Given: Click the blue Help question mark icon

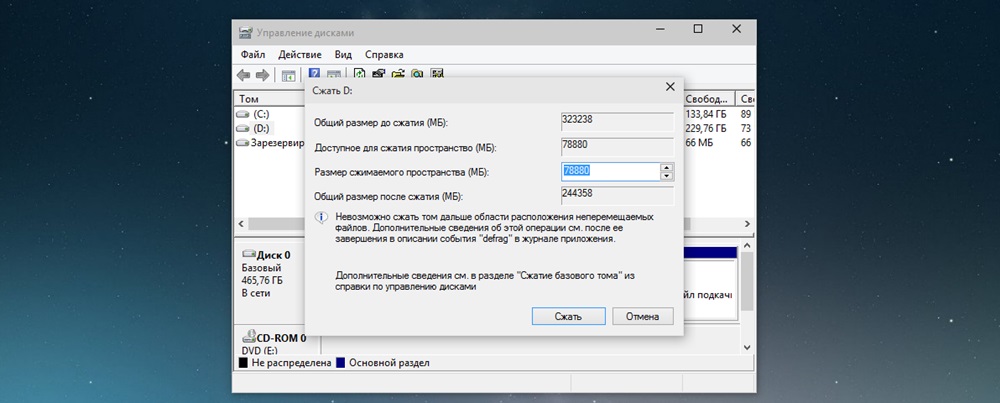Looking at the screenshot, I should [x=314, y=75].
